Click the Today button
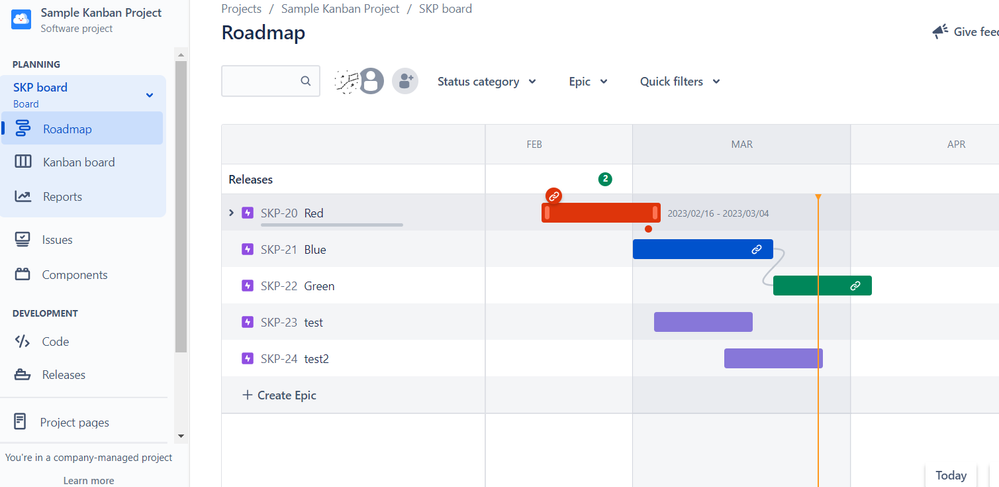Image resolution: width=999 pixels, height=487 pixels. point(951,476)
